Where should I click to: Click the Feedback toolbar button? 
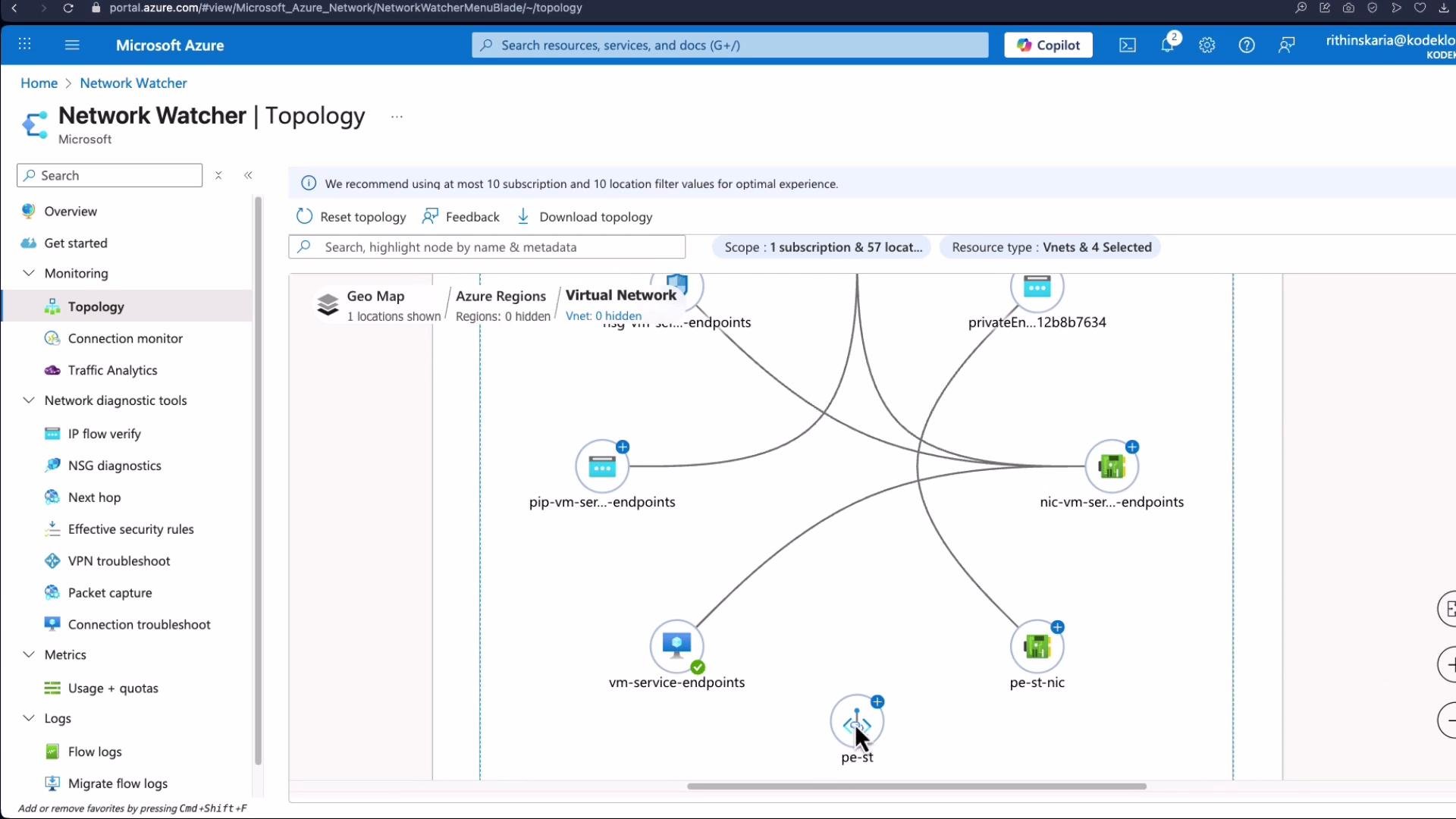pyautogui.click(x=461, y=217)
